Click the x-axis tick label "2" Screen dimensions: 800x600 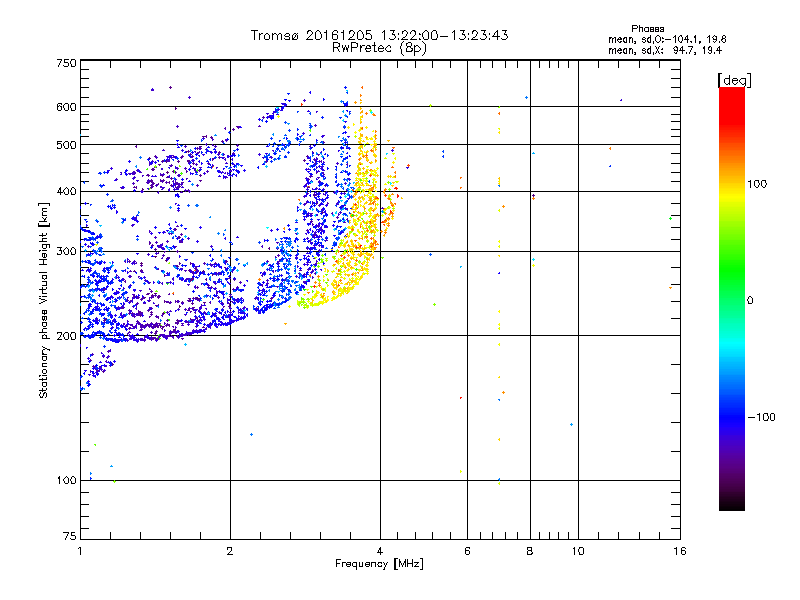point(230,551)
